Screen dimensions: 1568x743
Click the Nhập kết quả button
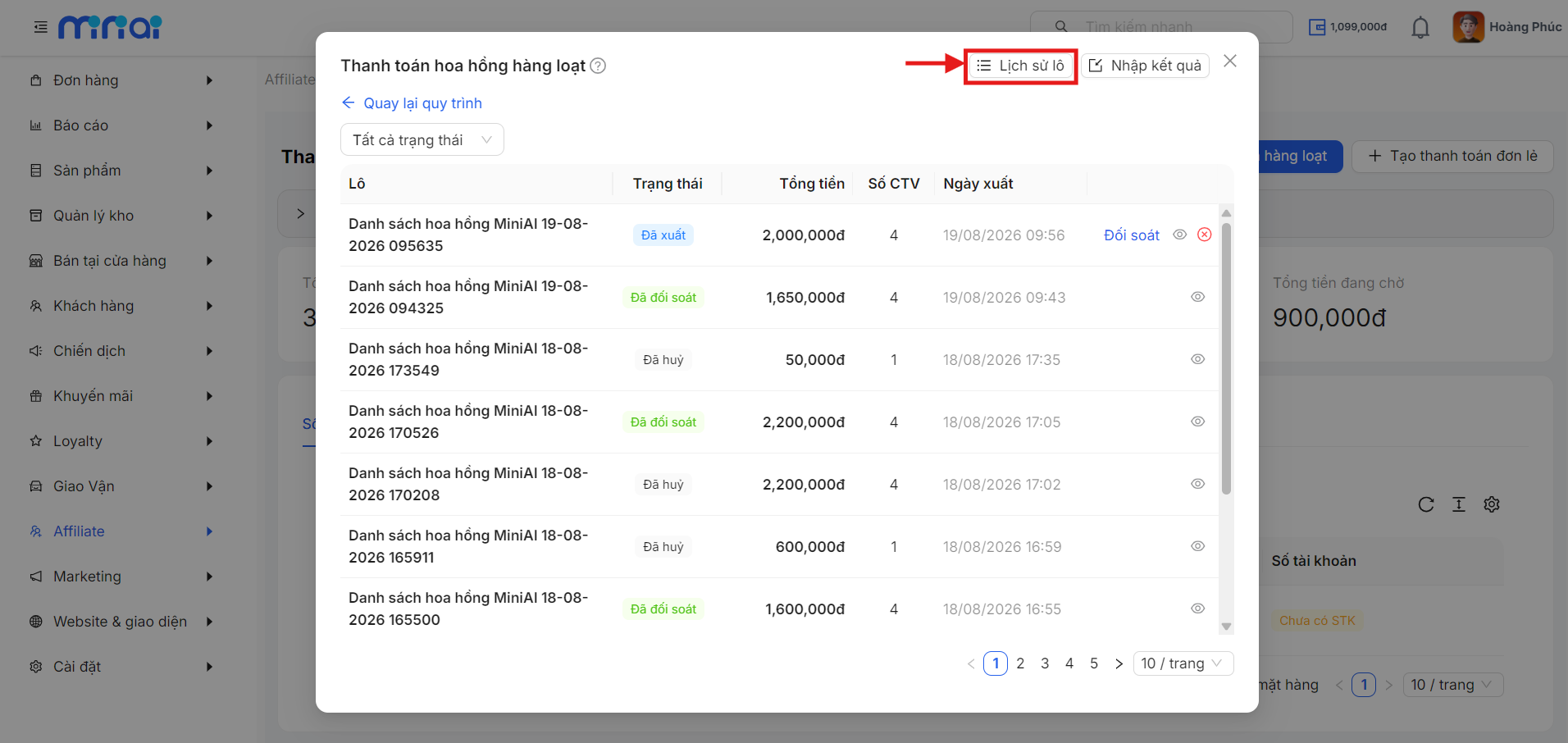tap(1146, 66)
